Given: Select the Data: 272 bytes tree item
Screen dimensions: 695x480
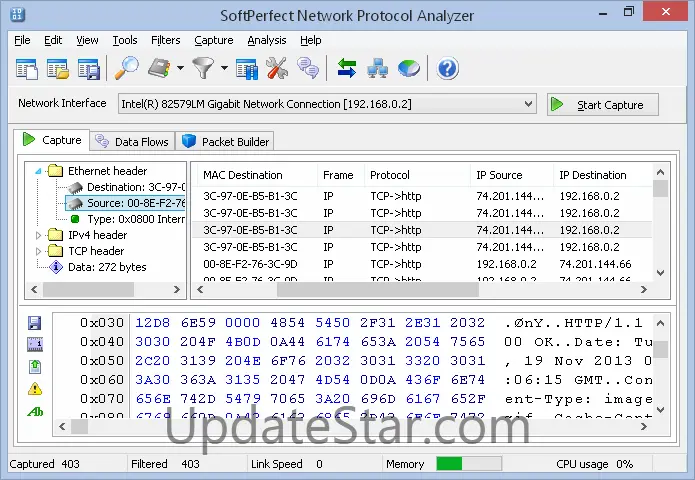Looking at the screenshot, I should pyautogui.click(x=98, y=267).
